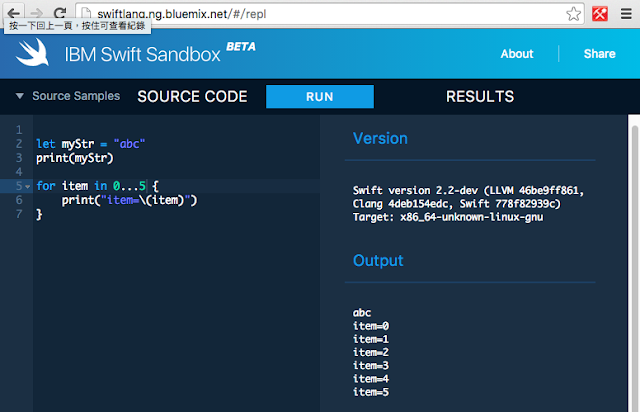Click the red extension icon
640x412 pixels.
pos(600,14)
